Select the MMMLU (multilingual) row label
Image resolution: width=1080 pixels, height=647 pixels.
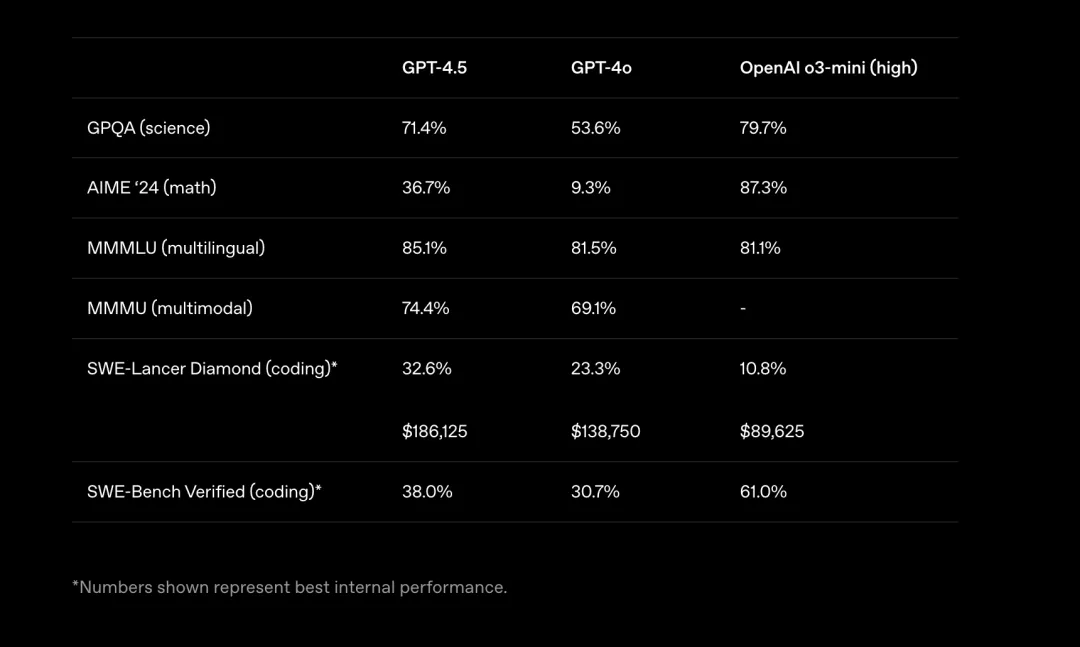pos(176,248)
